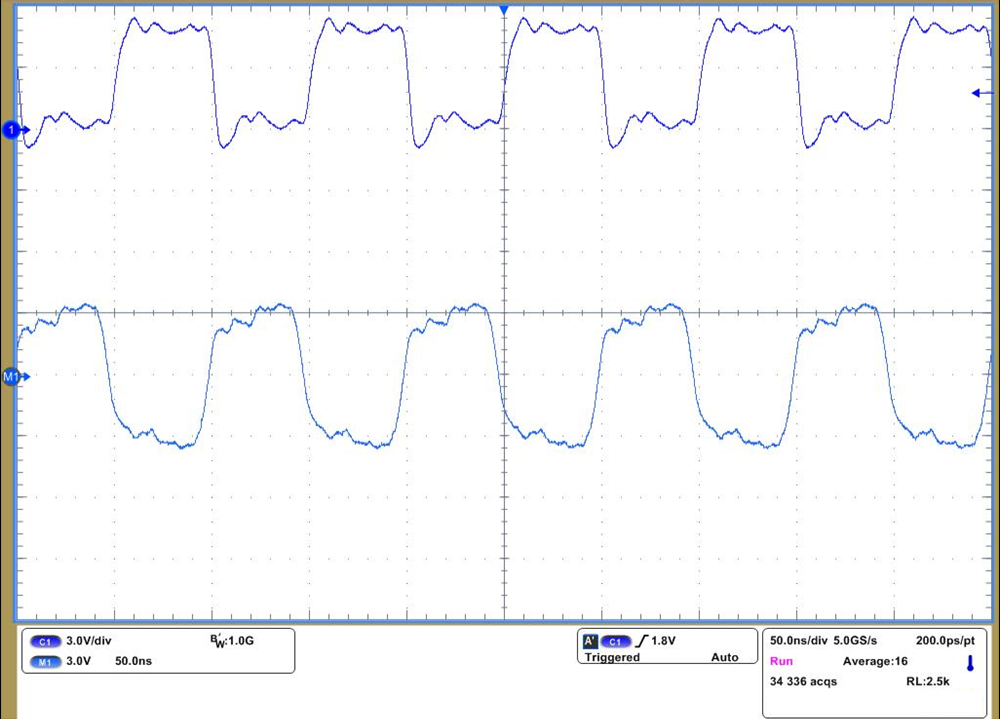Open the M1 math trace badge
The image size is (1000, 719).
(x=45, y=661)
